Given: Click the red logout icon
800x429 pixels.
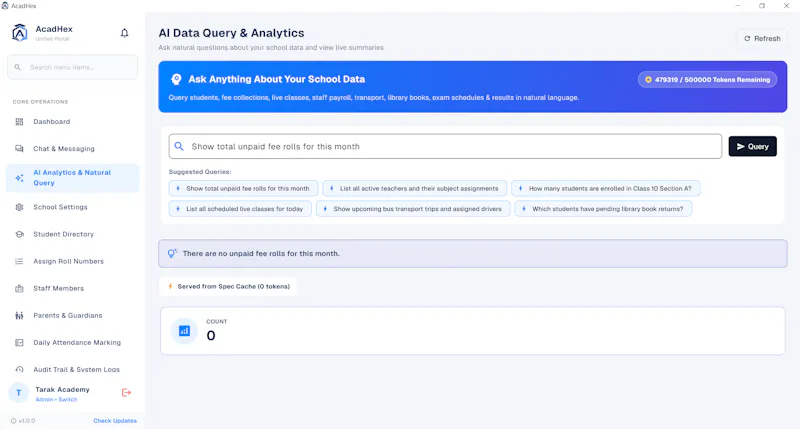Looking at the screenshot, I should point(126,393).
